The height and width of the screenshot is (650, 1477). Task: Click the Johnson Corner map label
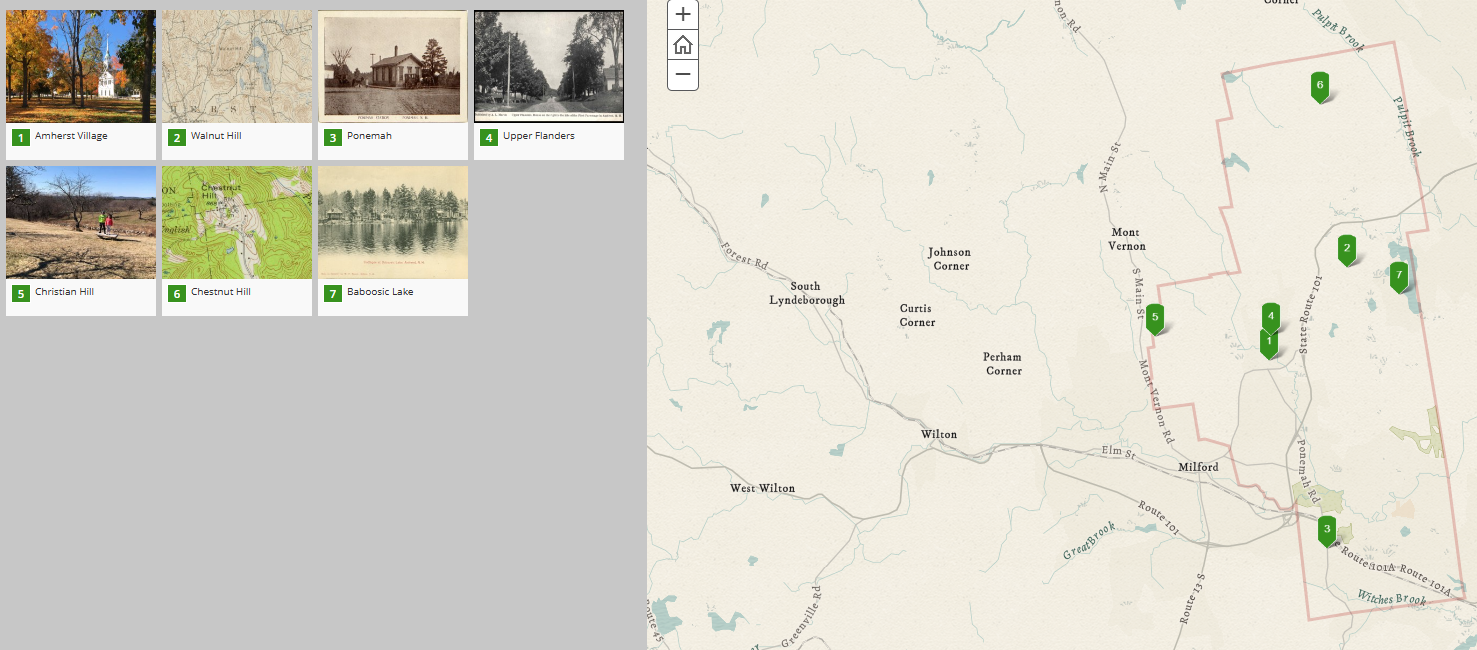[949, 259]
